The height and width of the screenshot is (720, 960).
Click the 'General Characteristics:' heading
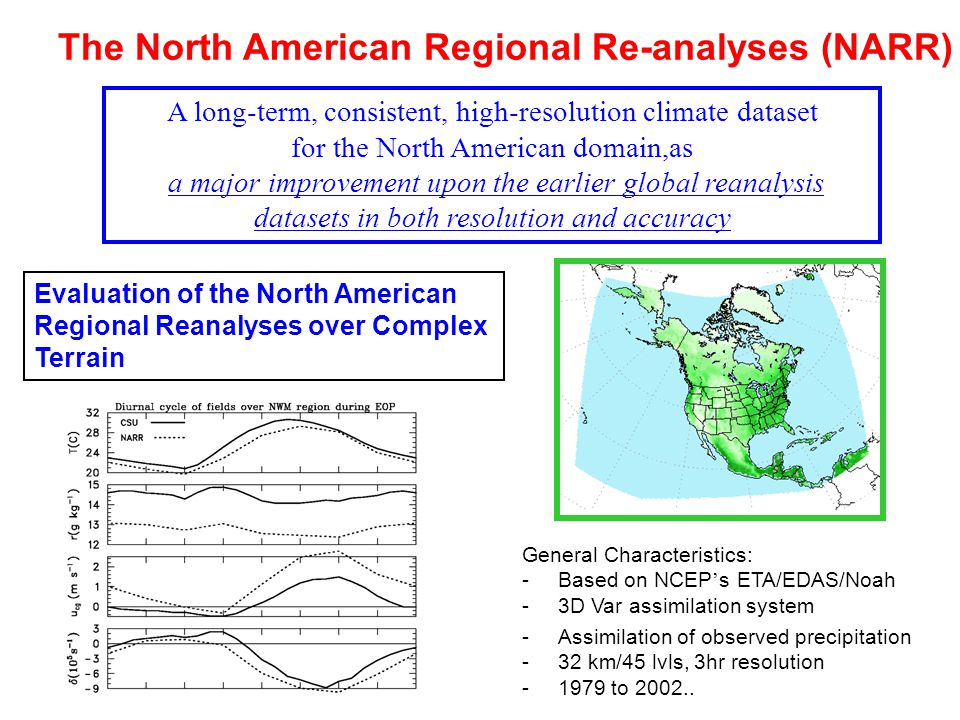(637, 555)
